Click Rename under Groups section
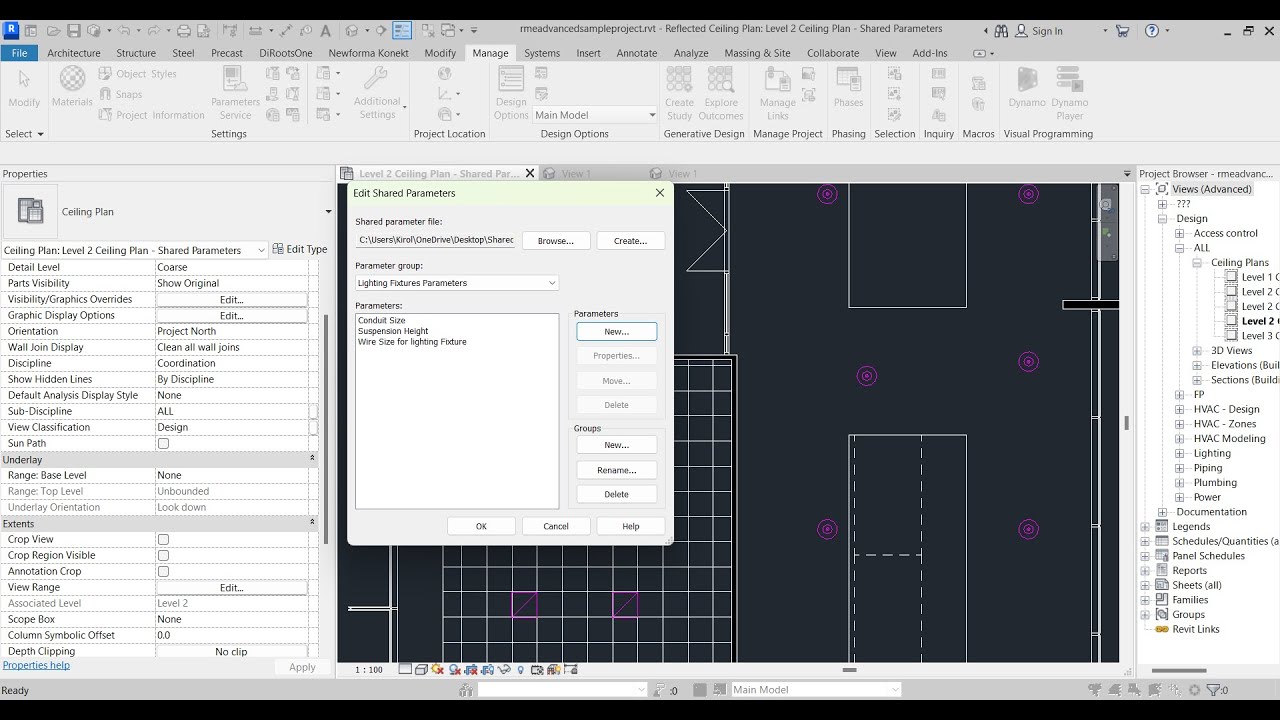The width and height of the screenshot is (1280, 720). coord(617,470)
